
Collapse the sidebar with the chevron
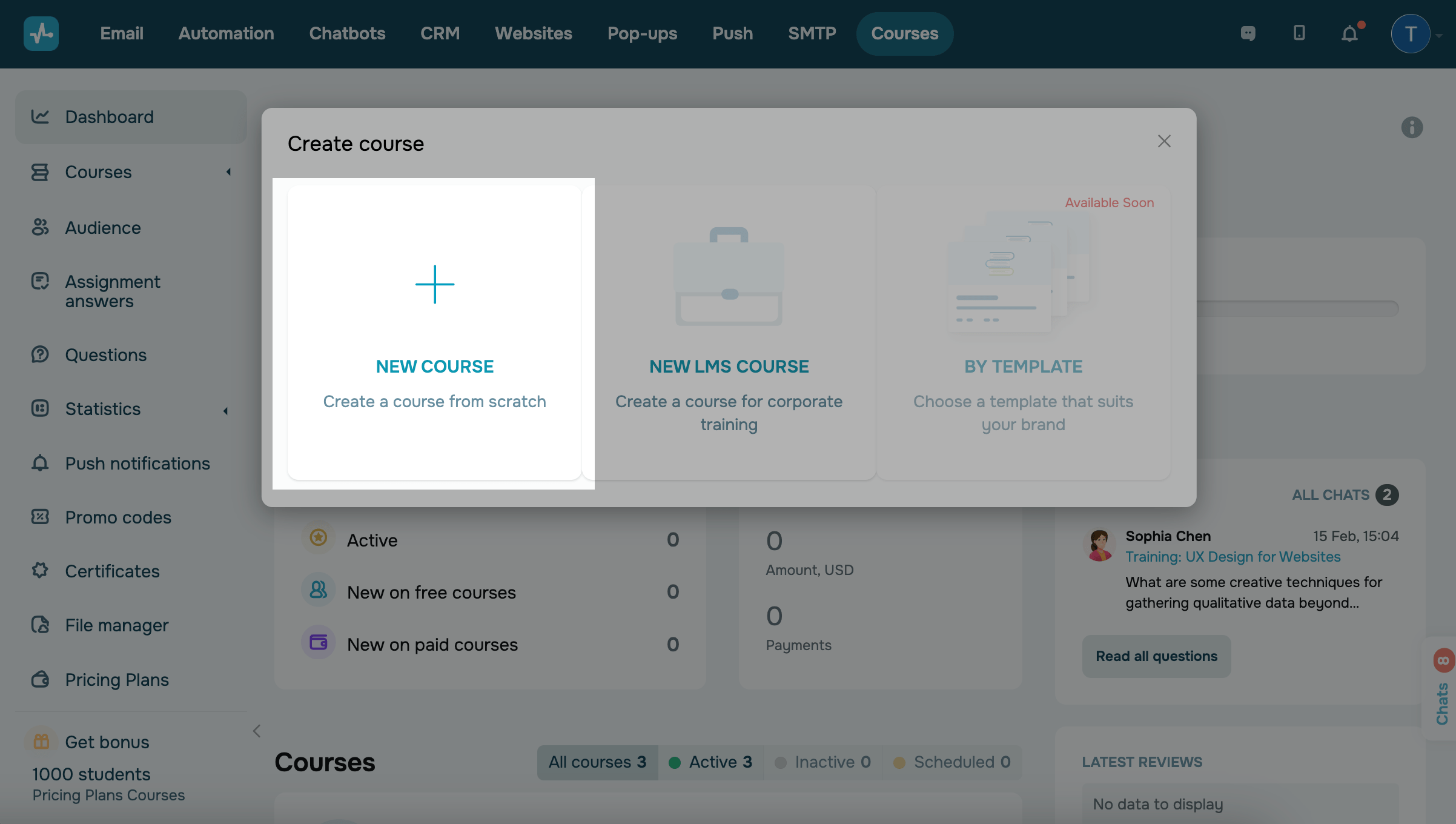pos(257,731)
